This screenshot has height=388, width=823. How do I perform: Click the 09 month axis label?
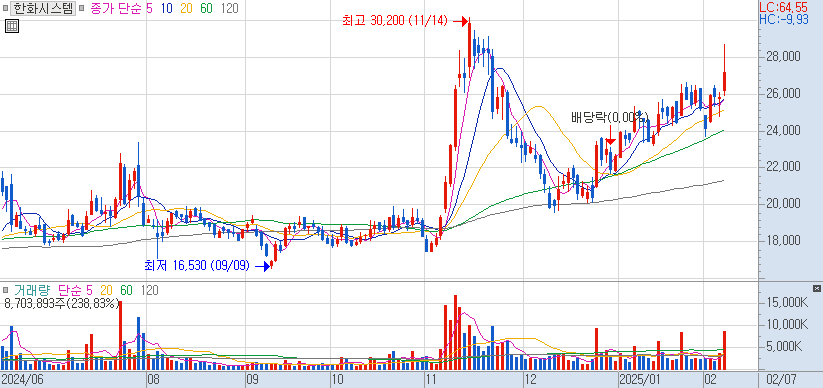coord(252,379)
